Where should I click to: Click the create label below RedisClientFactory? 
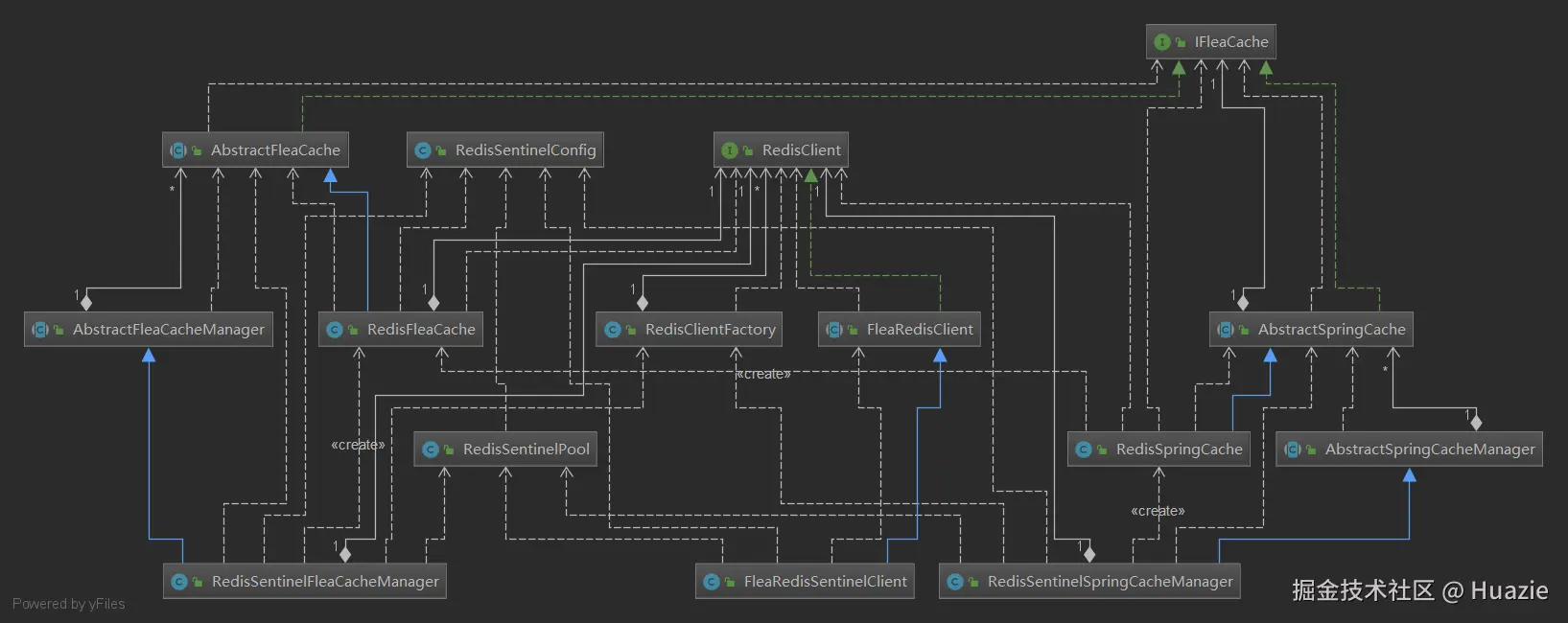point(763,374)
